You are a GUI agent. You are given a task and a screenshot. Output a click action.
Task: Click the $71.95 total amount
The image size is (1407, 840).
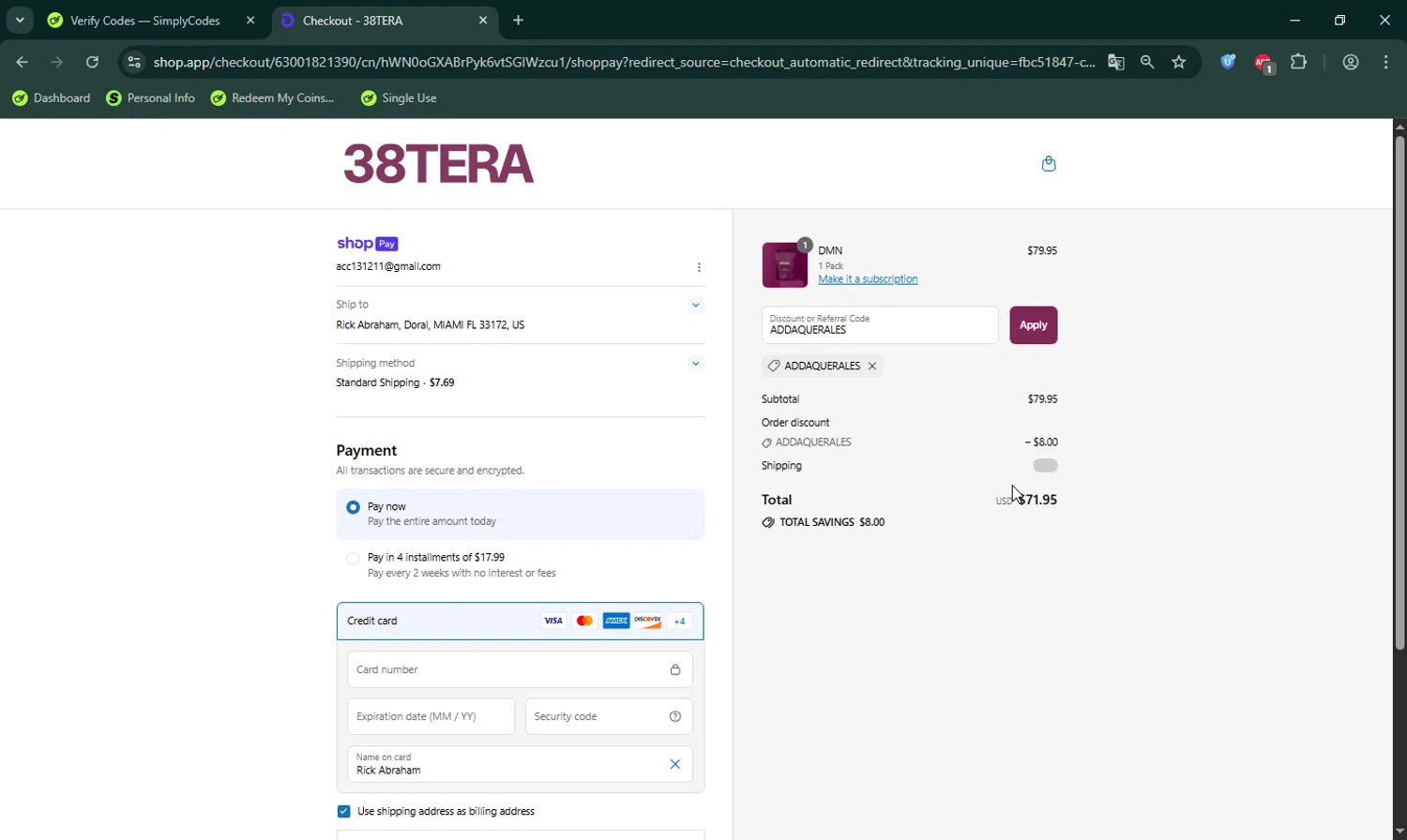coord(1037,500)
